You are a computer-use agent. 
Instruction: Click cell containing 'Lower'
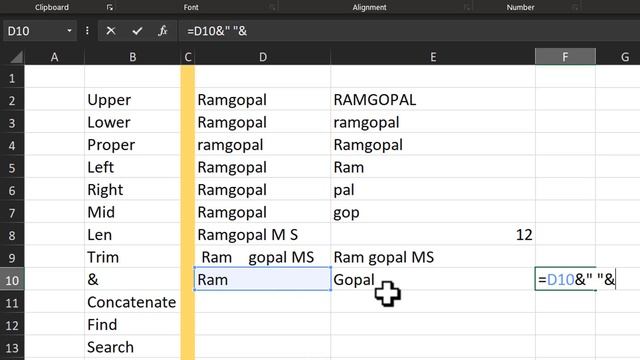[132, 122]
